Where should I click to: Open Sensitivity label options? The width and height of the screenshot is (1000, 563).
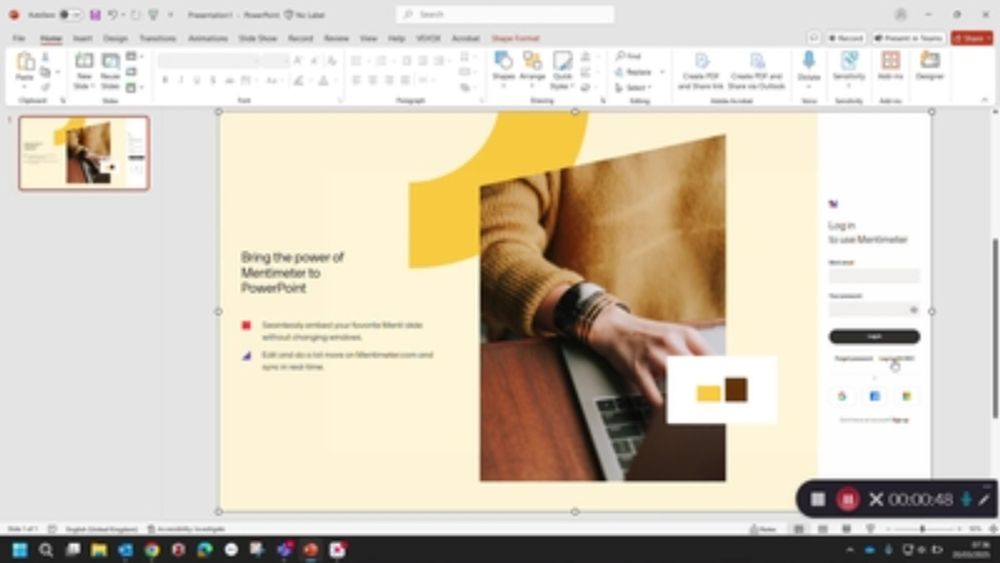click(849, 66)
